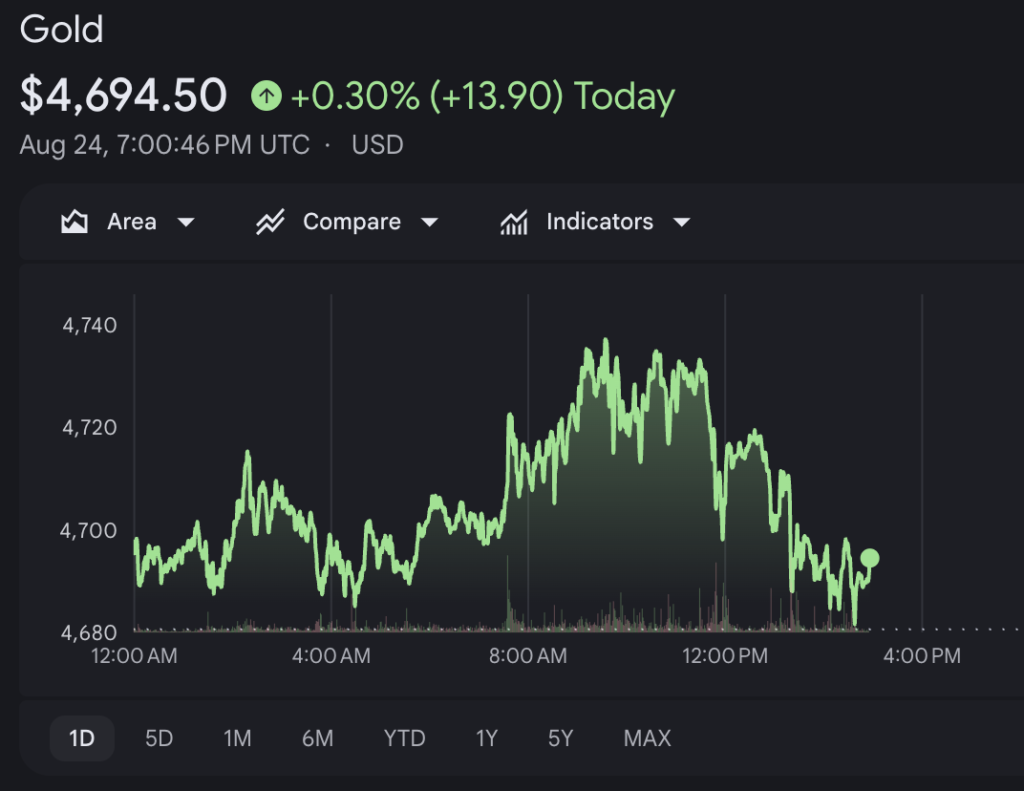This screenshot has width=1024, height=791.
Task: Expand the Compare dropdown arrow
Action: click(x=430, y=223)
